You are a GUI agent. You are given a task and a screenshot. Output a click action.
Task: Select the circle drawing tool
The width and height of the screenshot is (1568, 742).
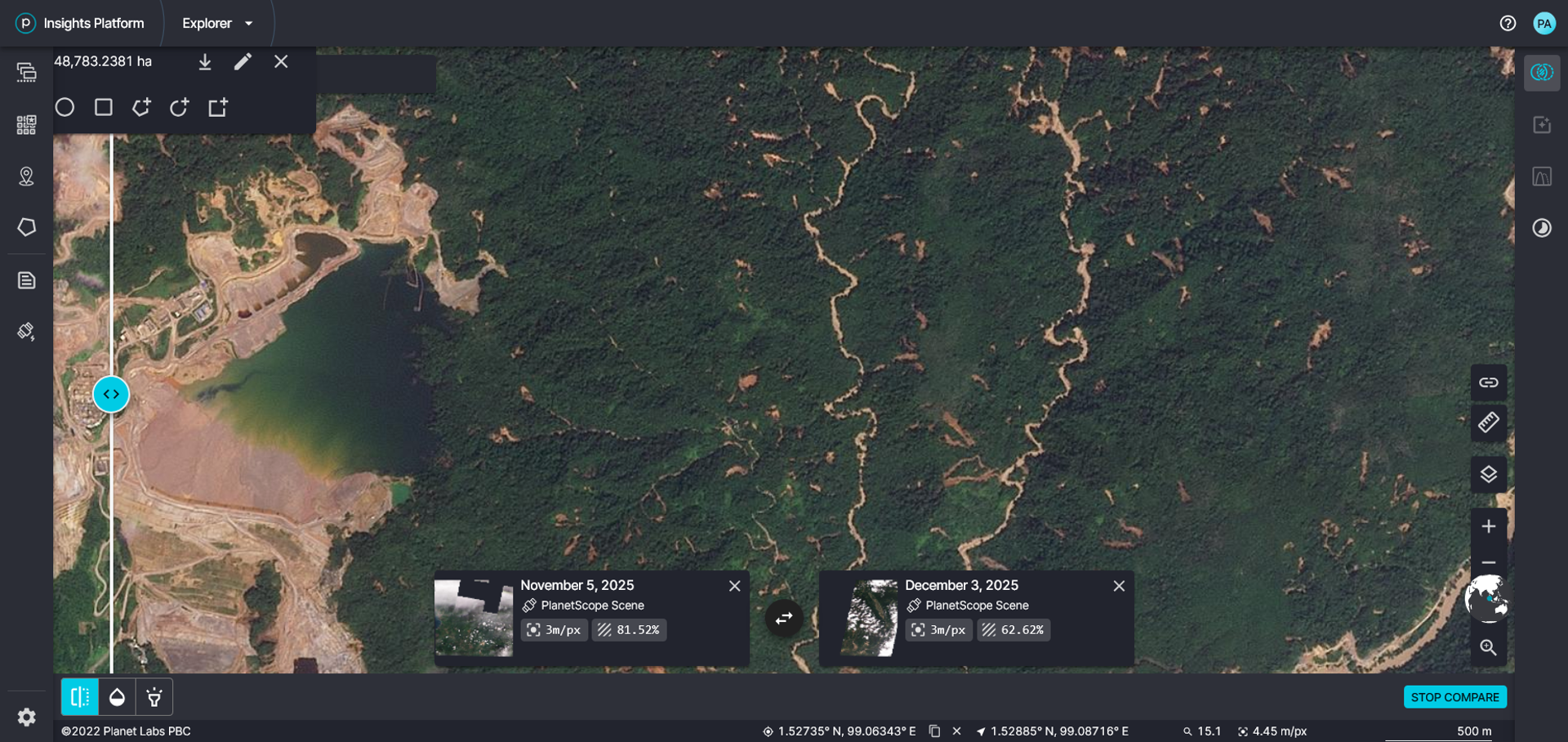tap(65, 107)
